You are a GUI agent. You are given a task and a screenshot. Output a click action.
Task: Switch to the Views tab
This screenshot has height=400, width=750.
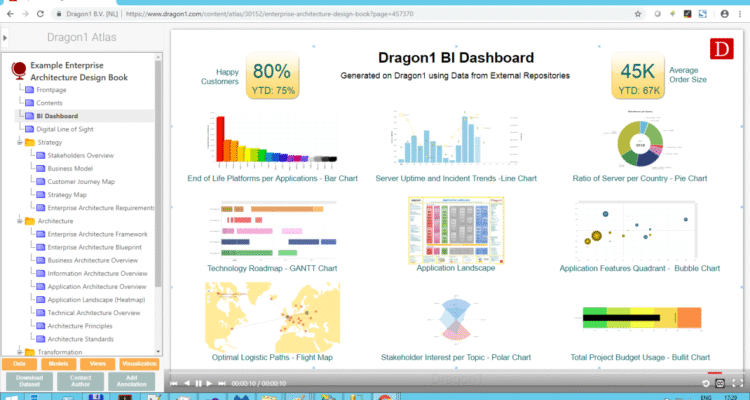[x=98, y=364]
